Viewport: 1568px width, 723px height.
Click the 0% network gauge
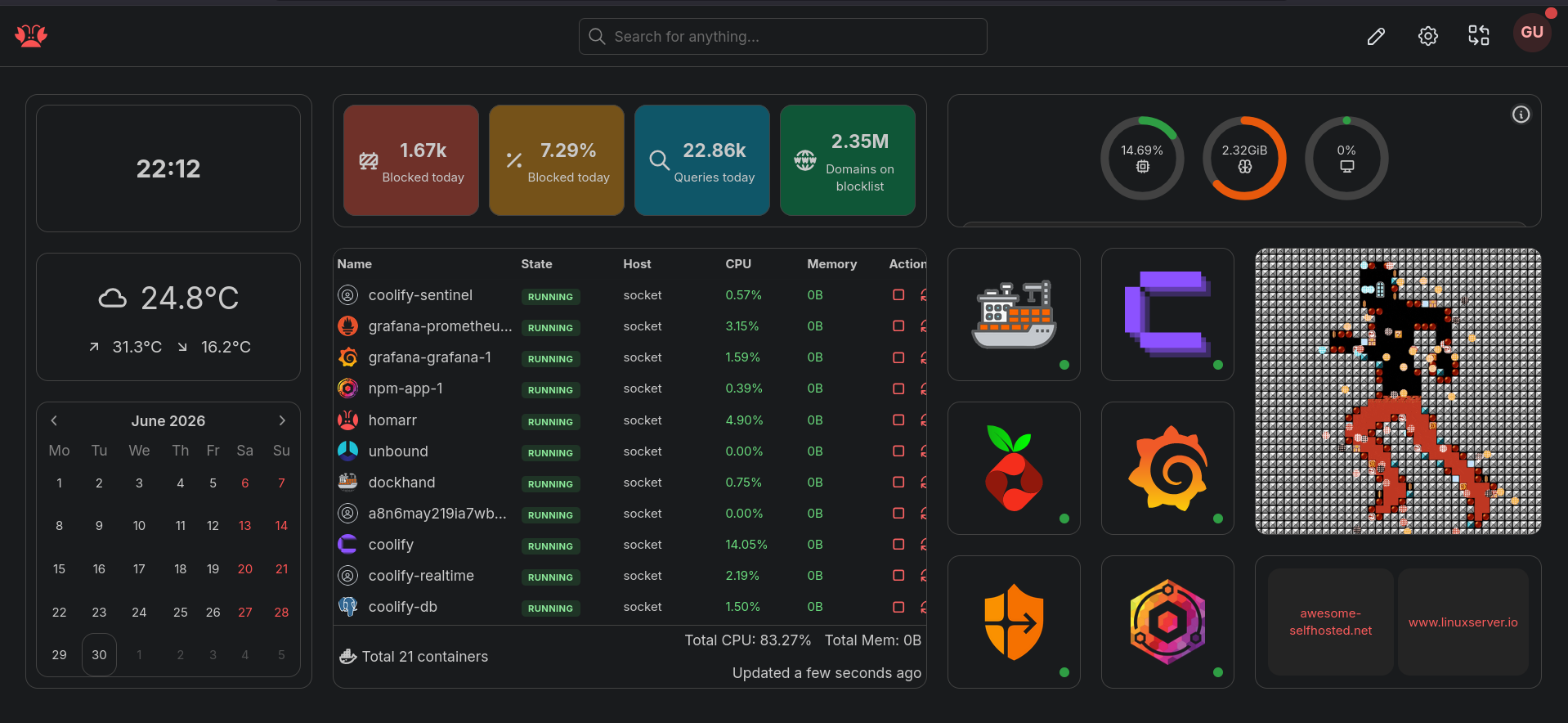coord(1346,158)
